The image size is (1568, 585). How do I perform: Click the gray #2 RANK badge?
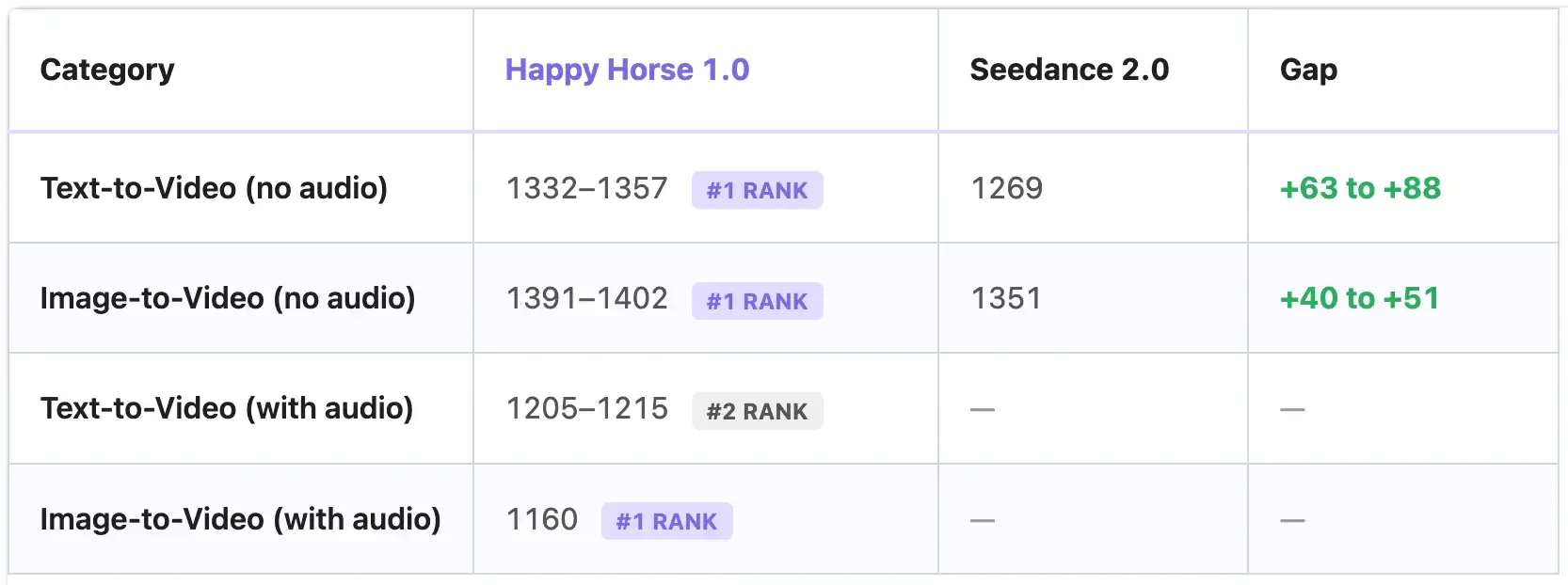[757, 411]
